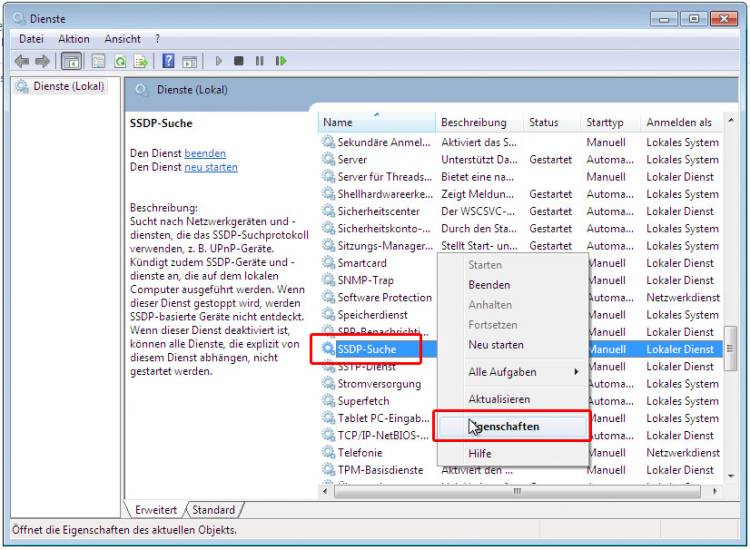Click the Export list toolbar icon

coord(141,61)
